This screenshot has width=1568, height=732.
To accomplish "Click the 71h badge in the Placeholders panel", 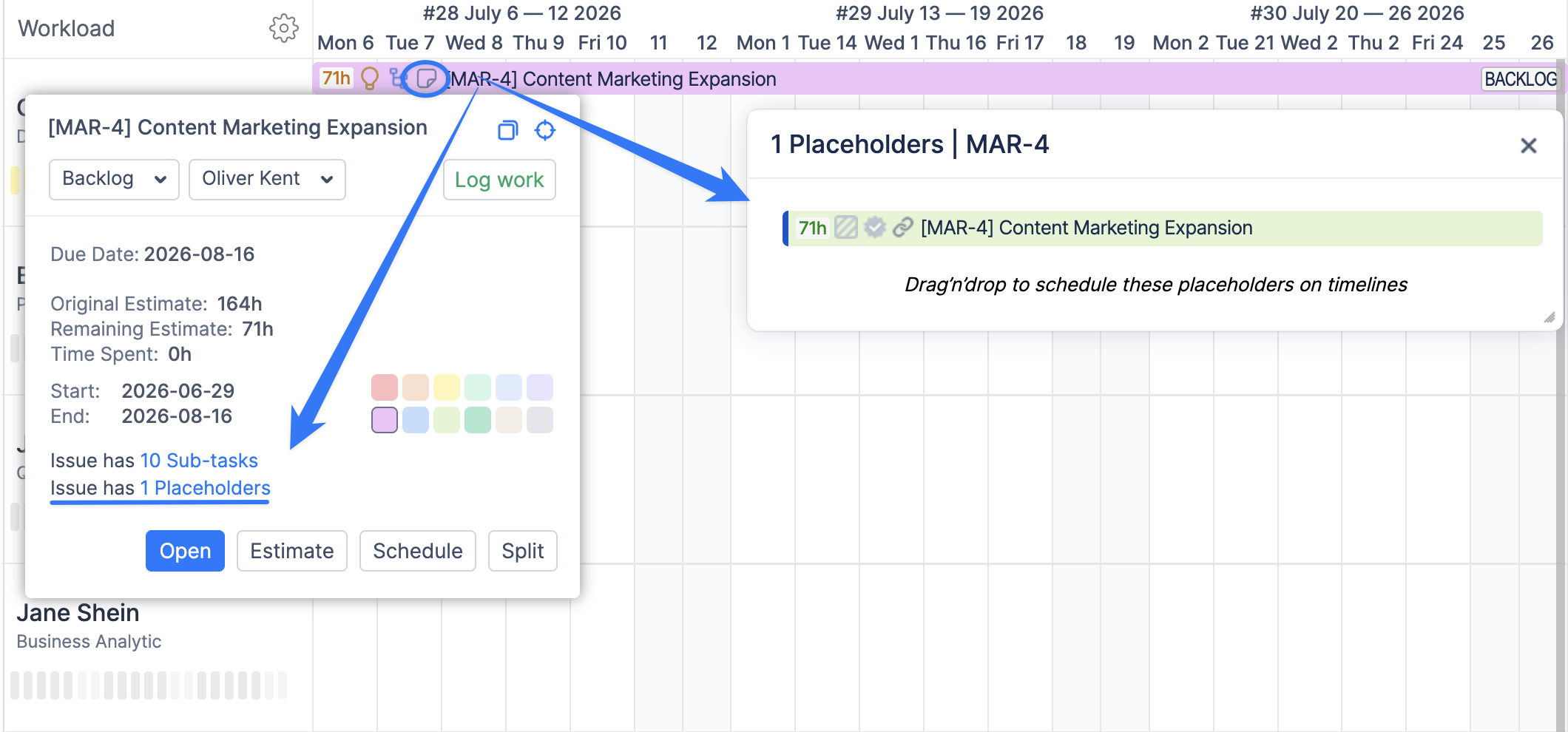I will [x=812, y=228].
